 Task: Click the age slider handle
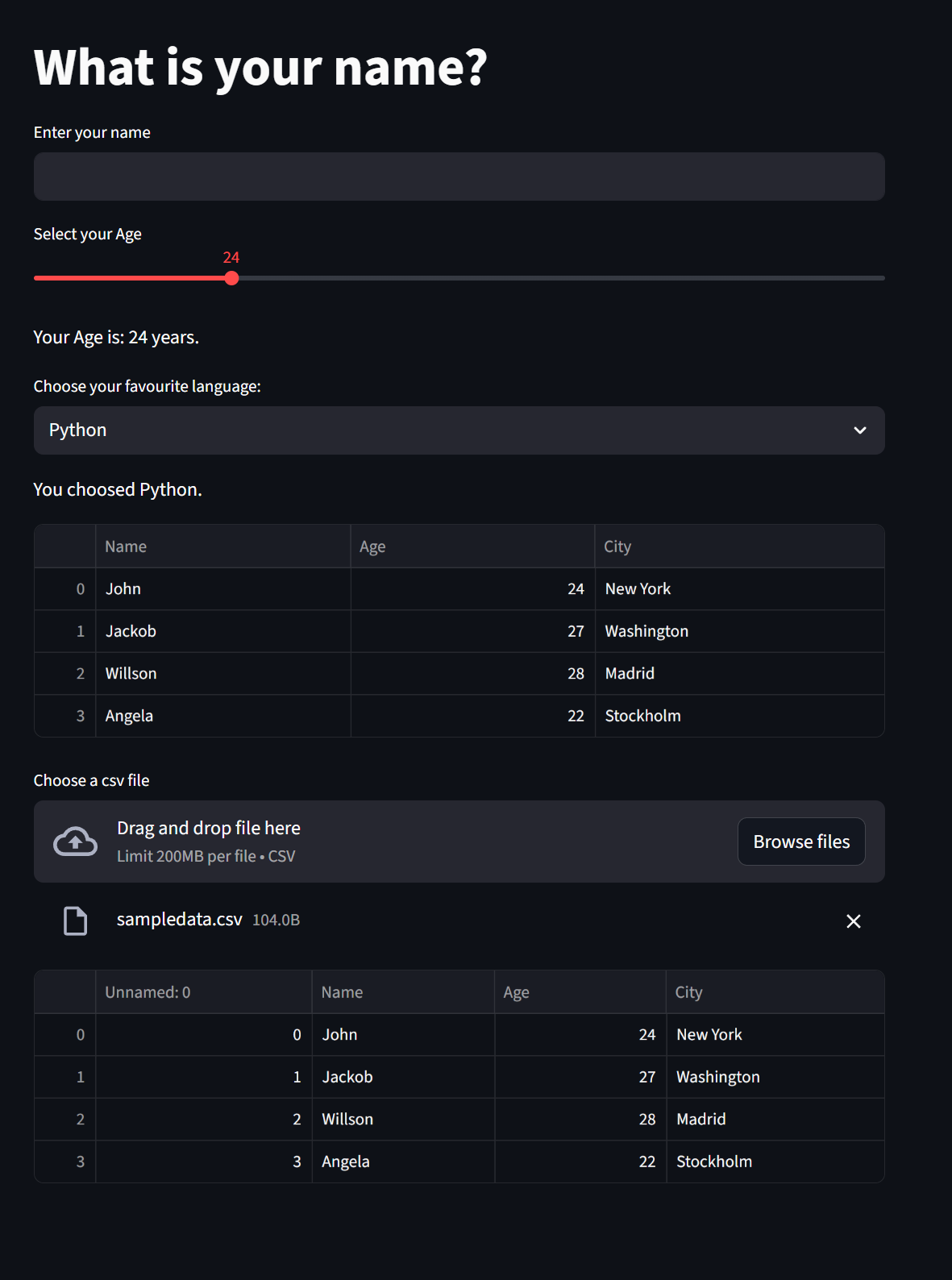click(x=232, y=278)
